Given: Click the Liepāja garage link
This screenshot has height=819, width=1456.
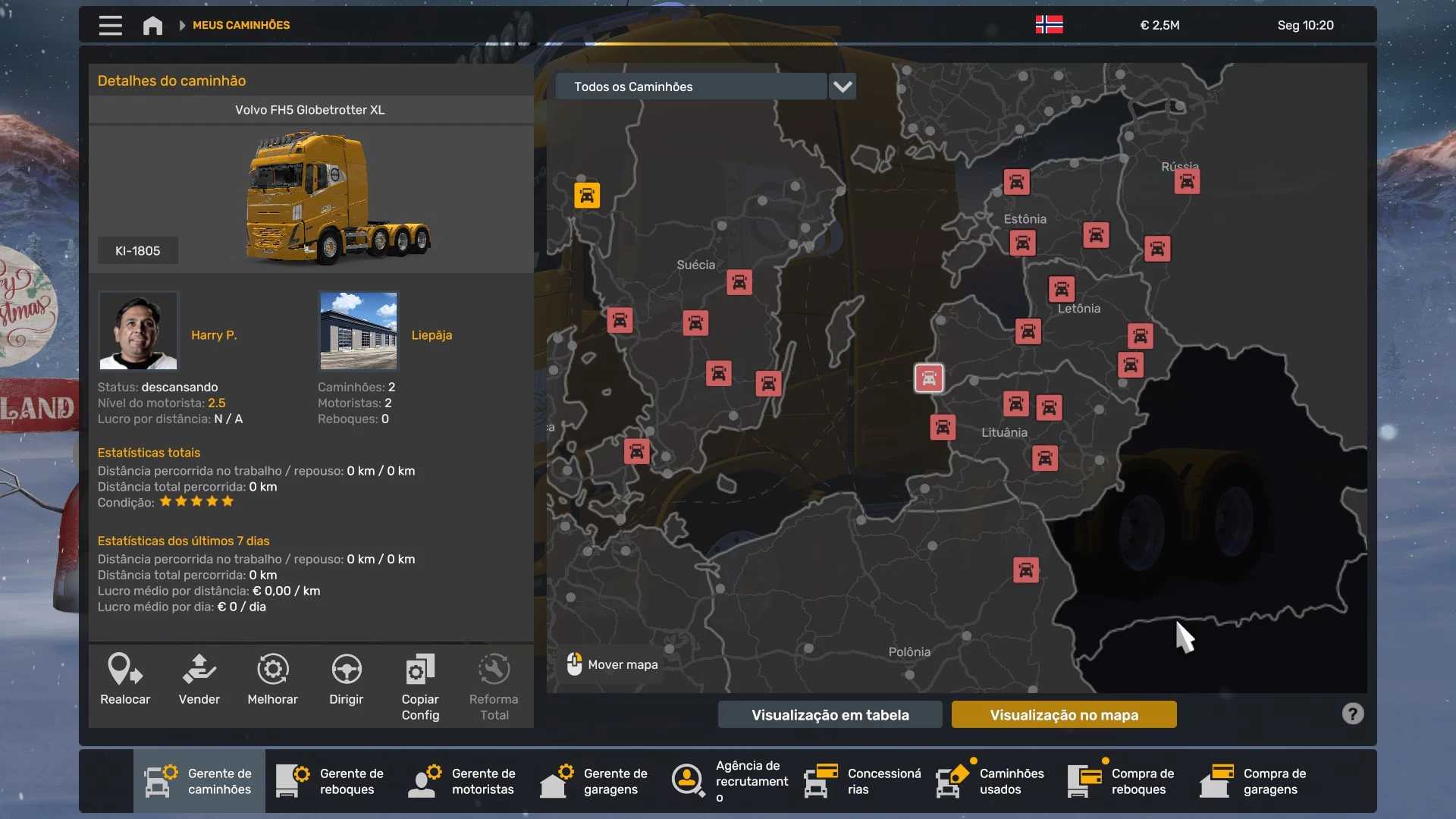Looking at the screenshot, I should pos(431,335).
